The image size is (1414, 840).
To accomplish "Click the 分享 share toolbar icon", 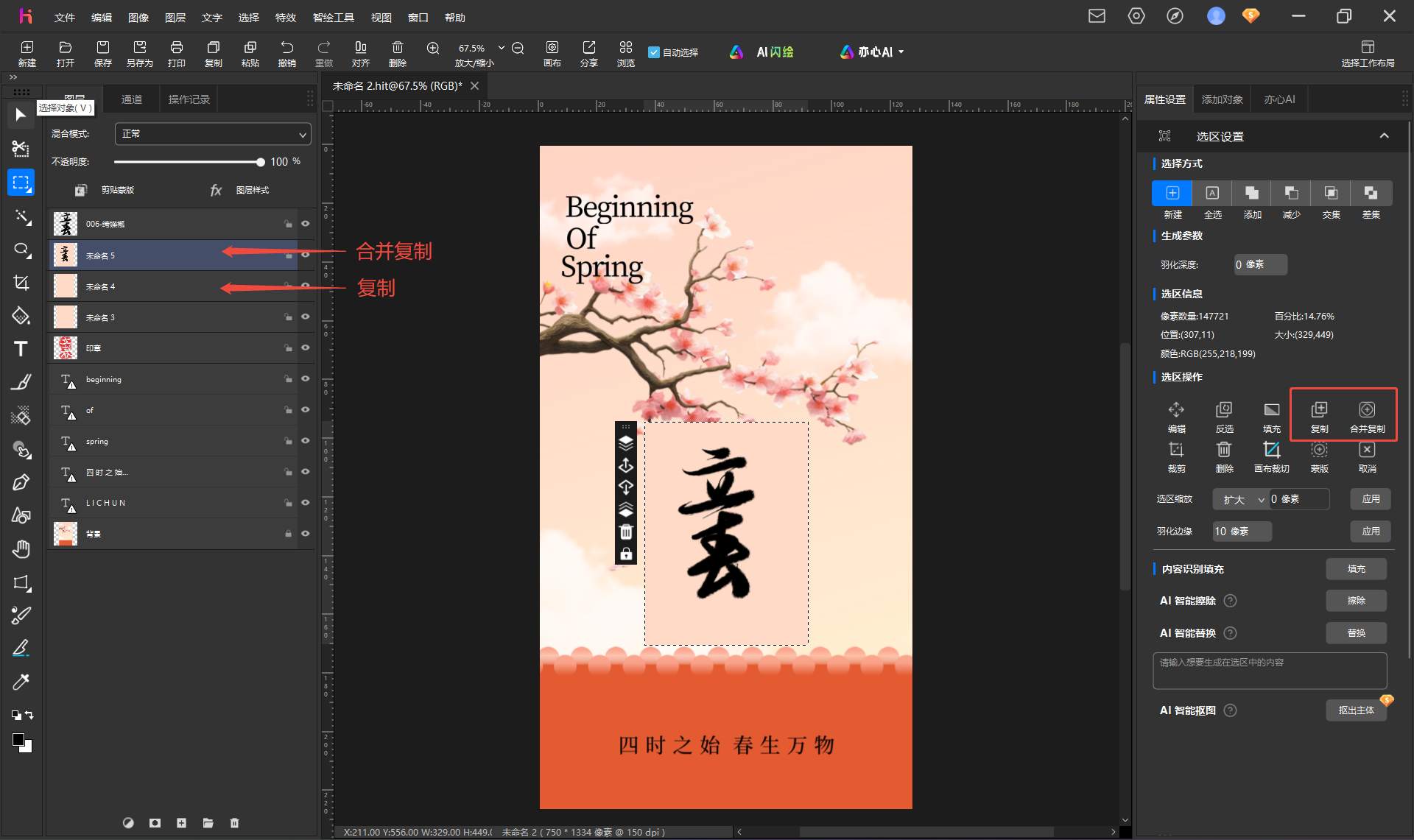I will [589, 48].
